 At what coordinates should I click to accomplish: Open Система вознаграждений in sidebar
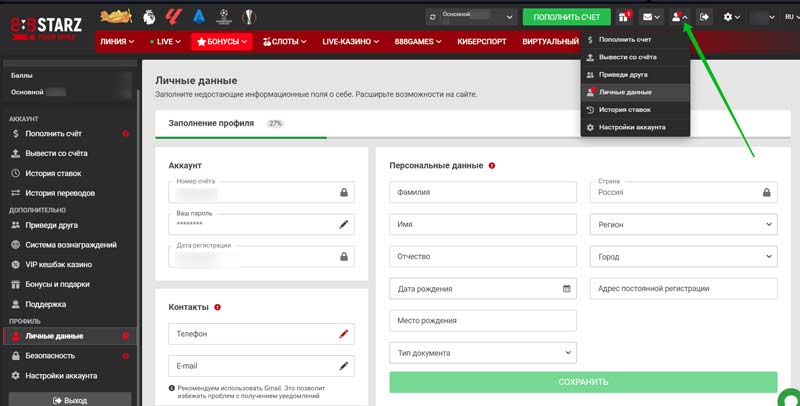(x=70, y=245)
